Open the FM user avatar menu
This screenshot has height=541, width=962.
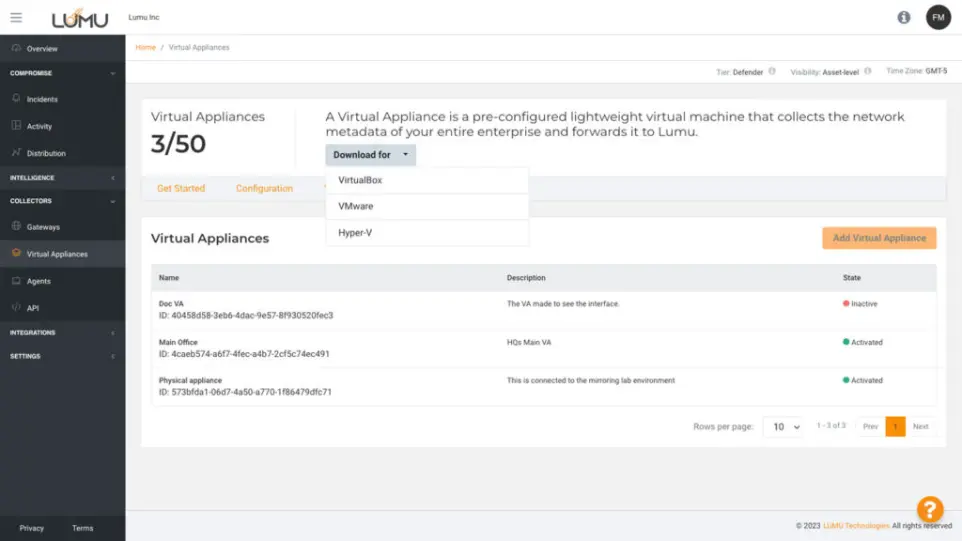(x=937, y=17)
